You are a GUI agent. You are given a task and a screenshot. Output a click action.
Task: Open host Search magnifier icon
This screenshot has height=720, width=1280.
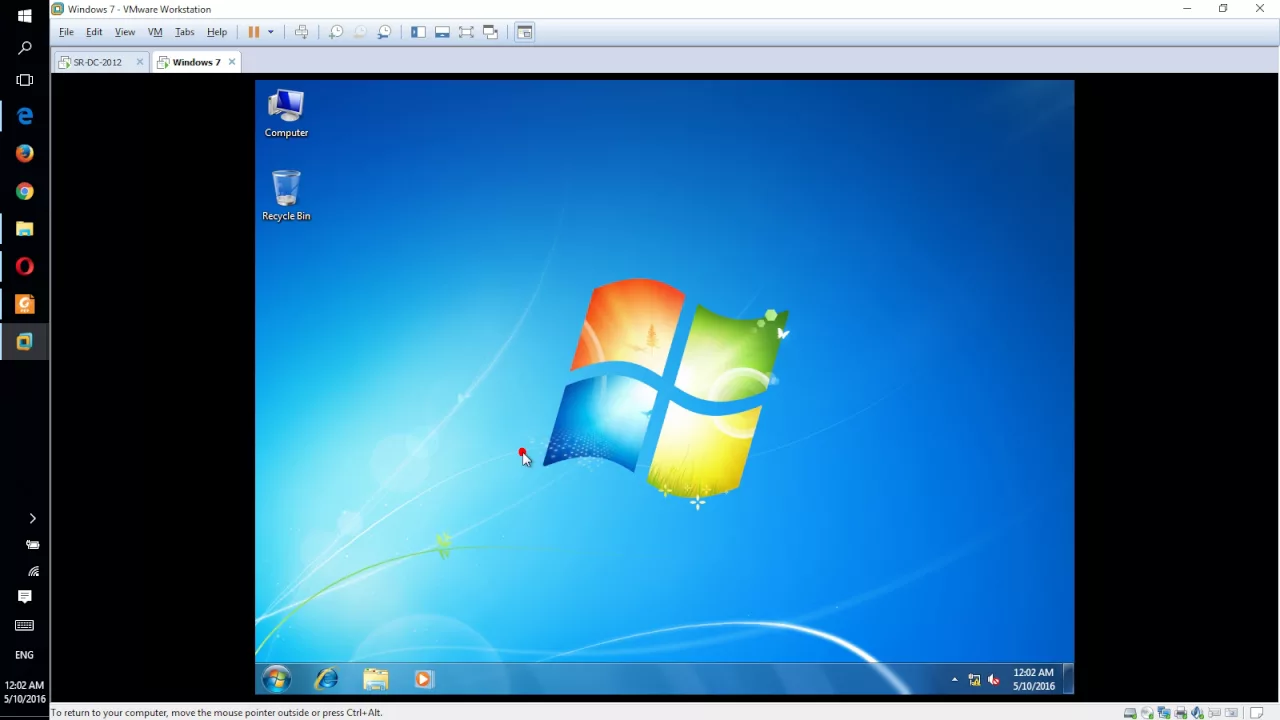[25, 48]
